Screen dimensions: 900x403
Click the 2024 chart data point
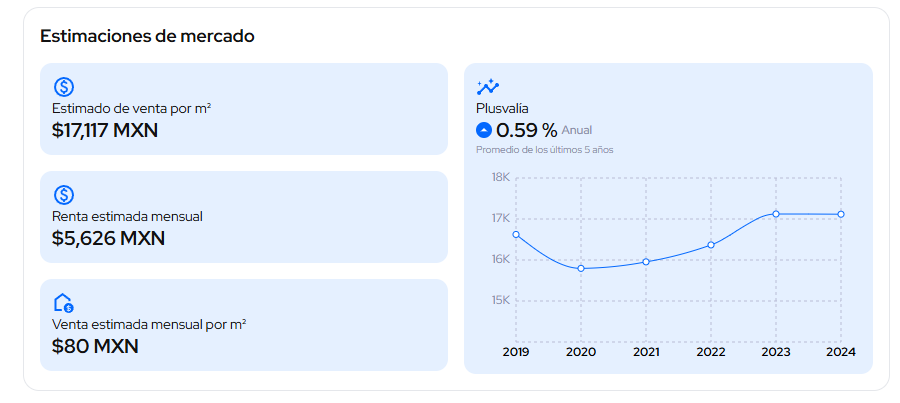pos(841,214)
